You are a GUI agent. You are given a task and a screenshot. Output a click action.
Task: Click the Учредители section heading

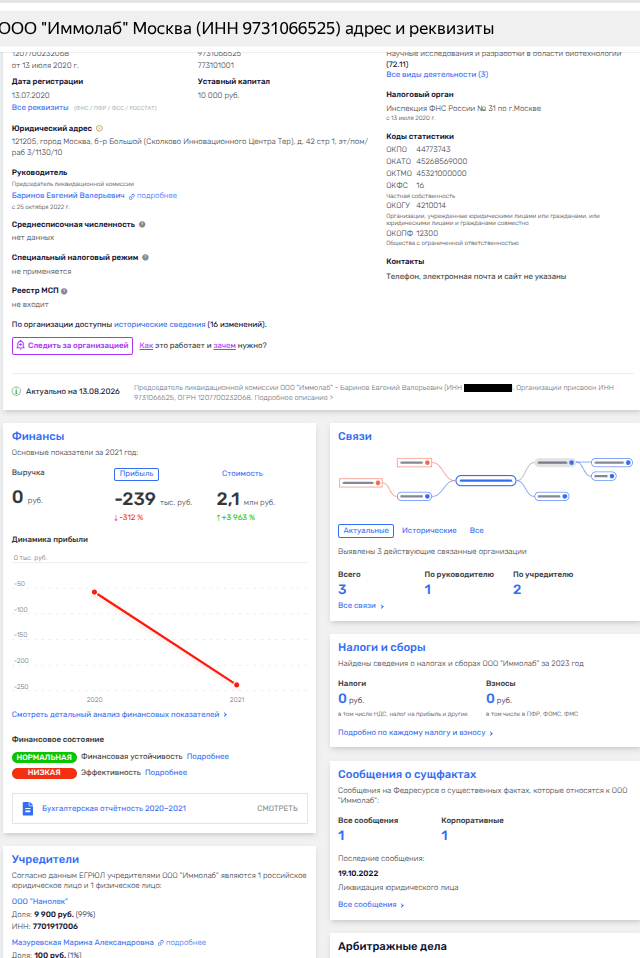pyautogui.click(x=45, y=859)
